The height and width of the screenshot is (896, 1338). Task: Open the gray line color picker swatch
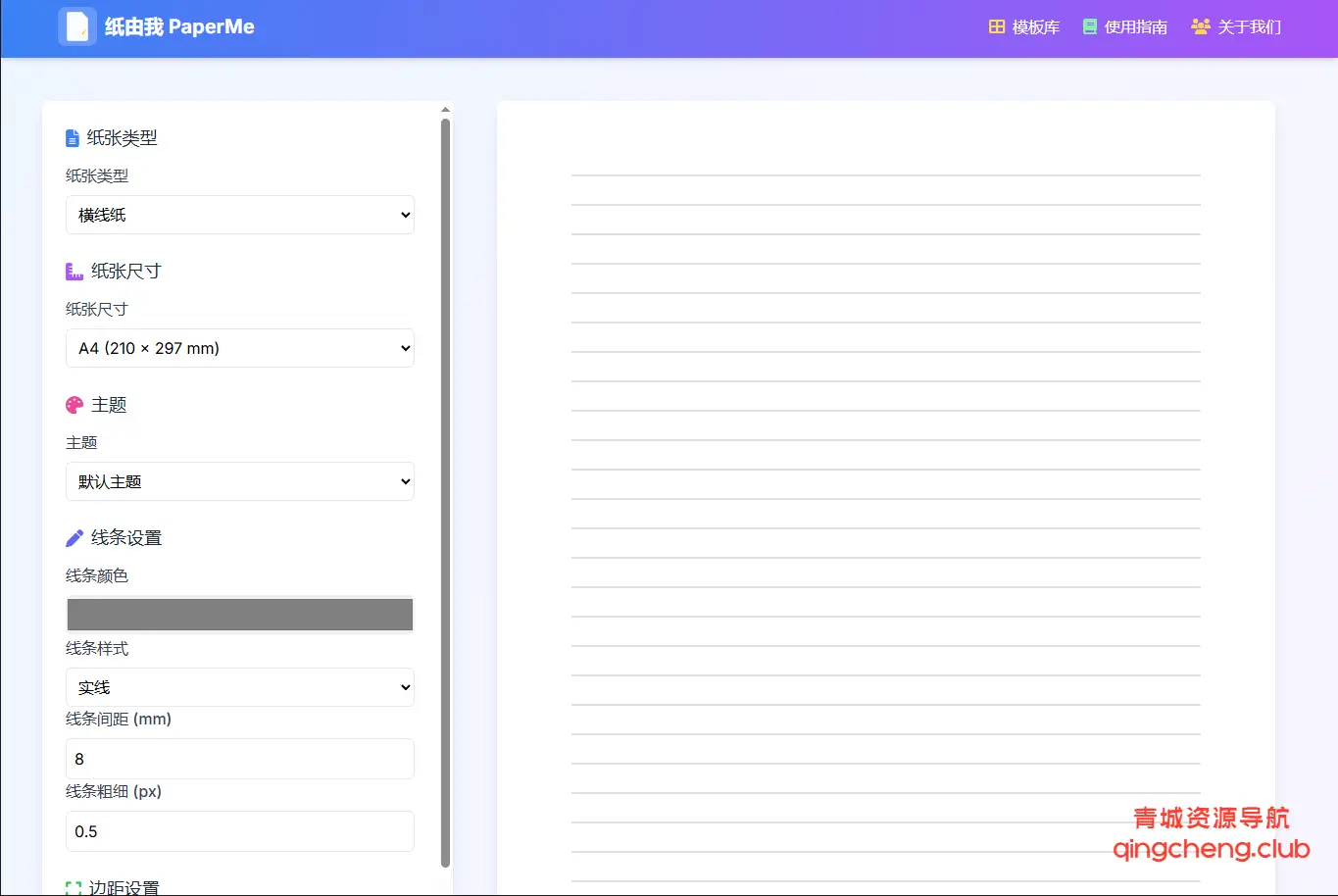tap(239, 615)
